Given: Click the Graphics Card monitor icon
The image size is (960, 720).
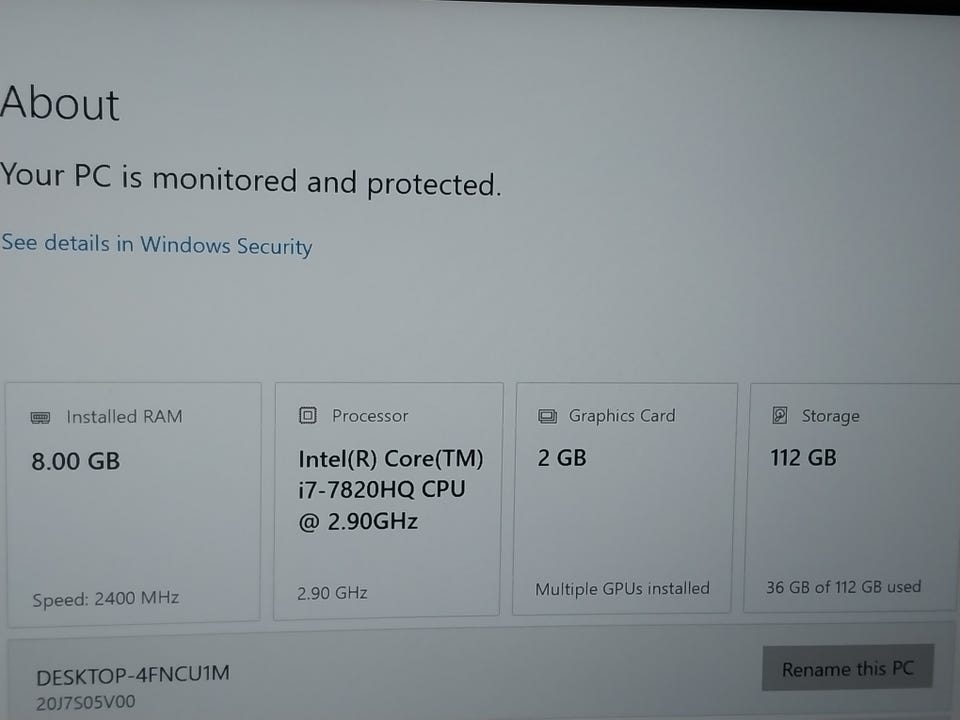Looking at the screenshot, I should [x=547, y=415].
